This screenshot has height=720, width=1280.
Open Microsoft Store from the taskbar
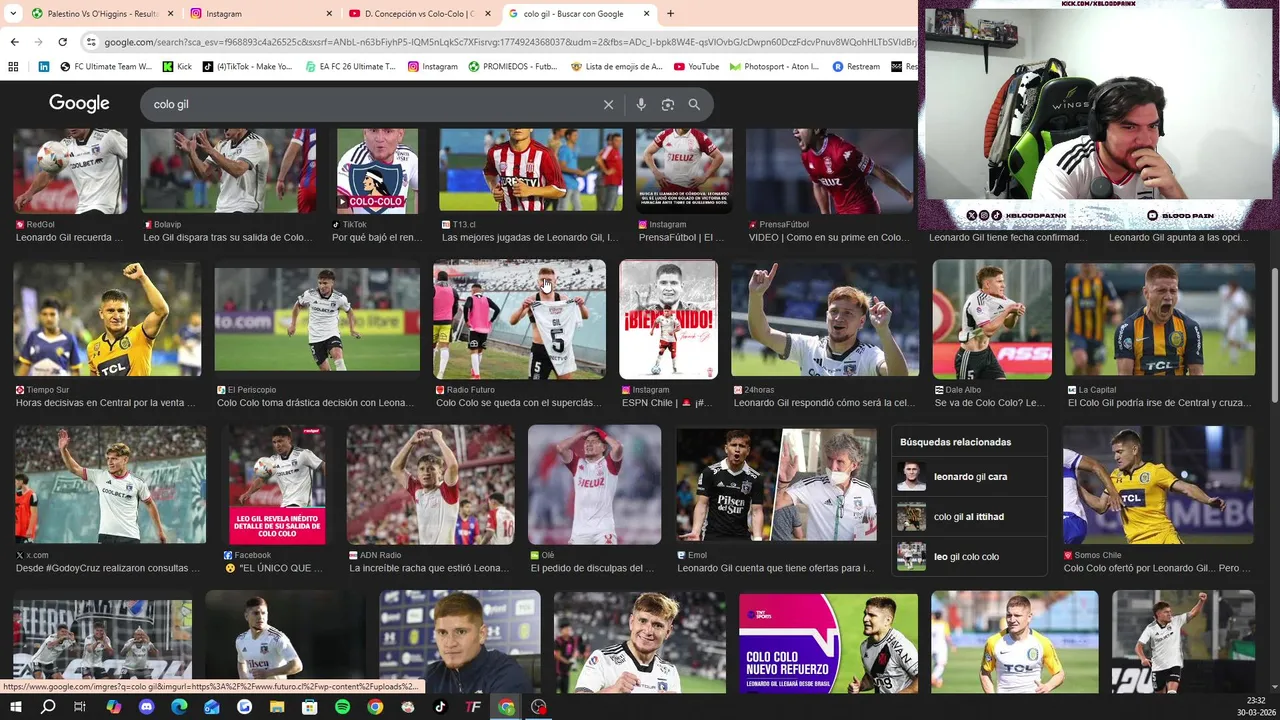tap(310, 707)
